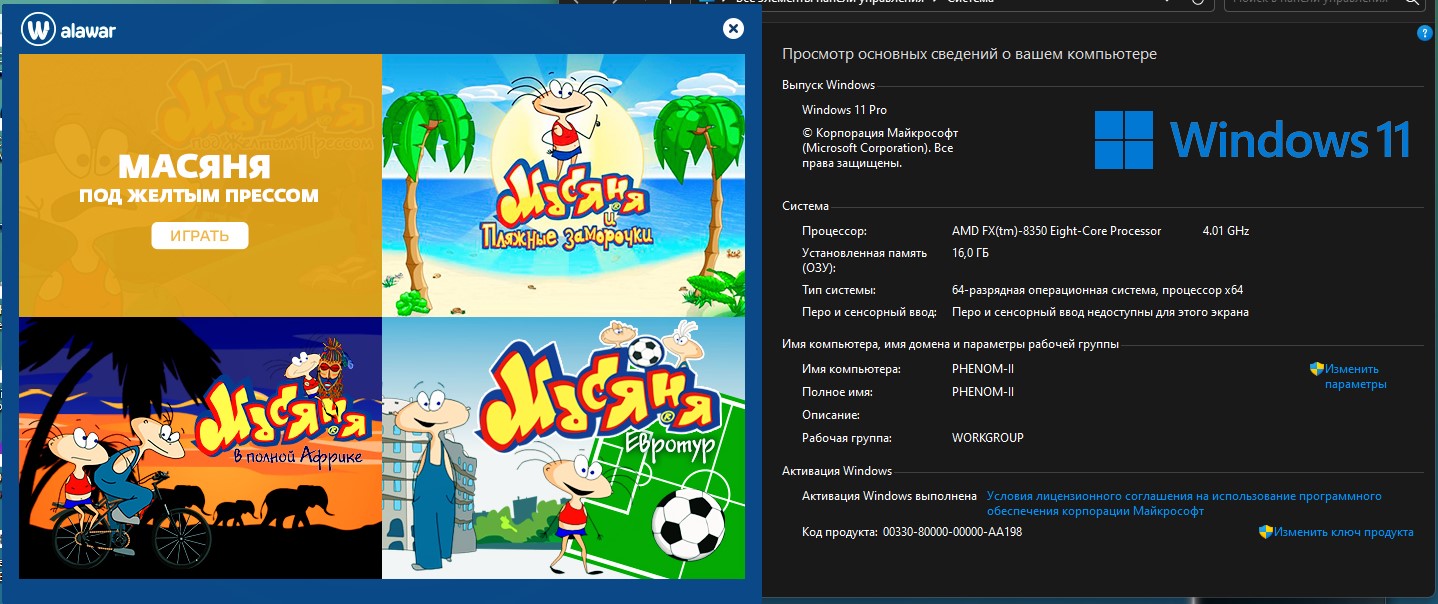Choose the Масяня Евротур game tile
Viewport: 1438px width, 604px height.
click(x=563, y=448)
